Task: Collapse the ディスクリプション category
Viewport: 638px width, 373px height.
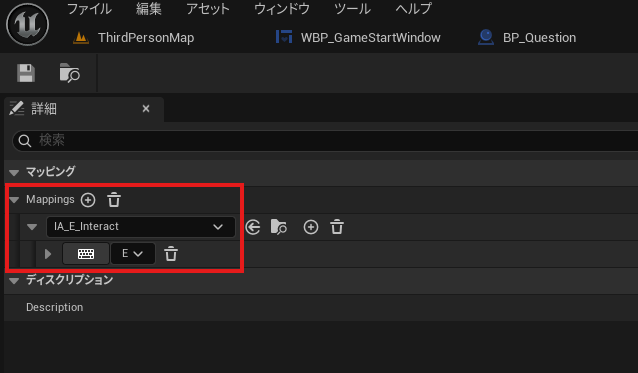Action: (x=14, y=281)
